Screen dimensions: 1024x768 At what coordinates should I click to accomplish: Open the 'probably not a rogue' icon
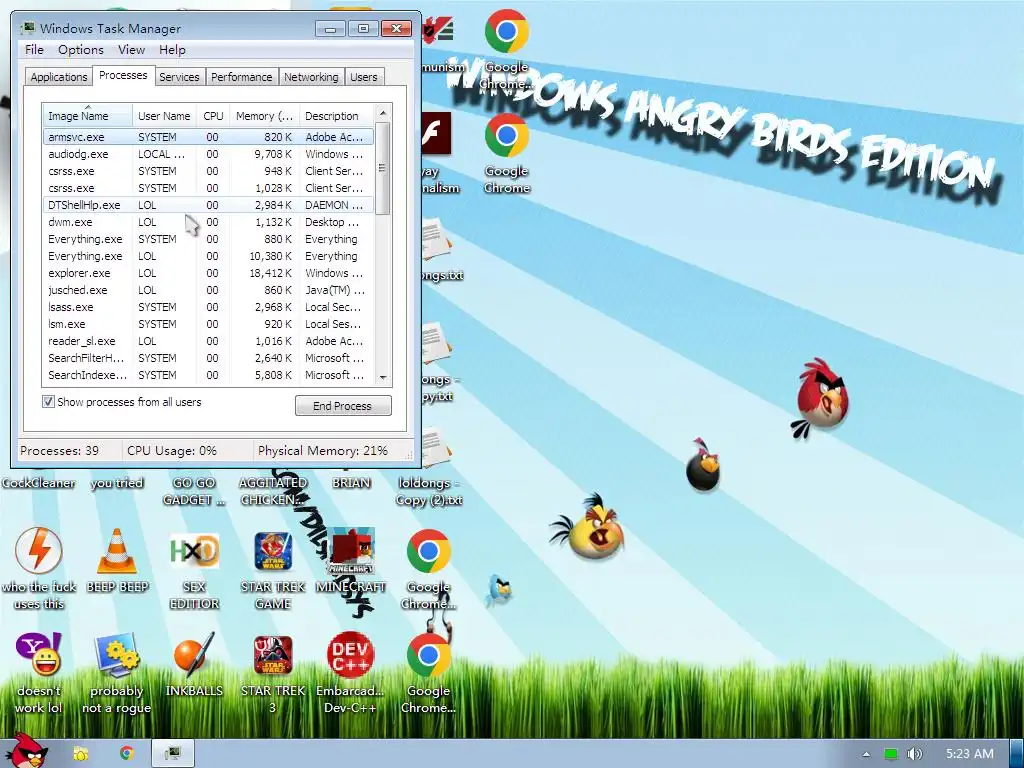click(x=116, y=673)
